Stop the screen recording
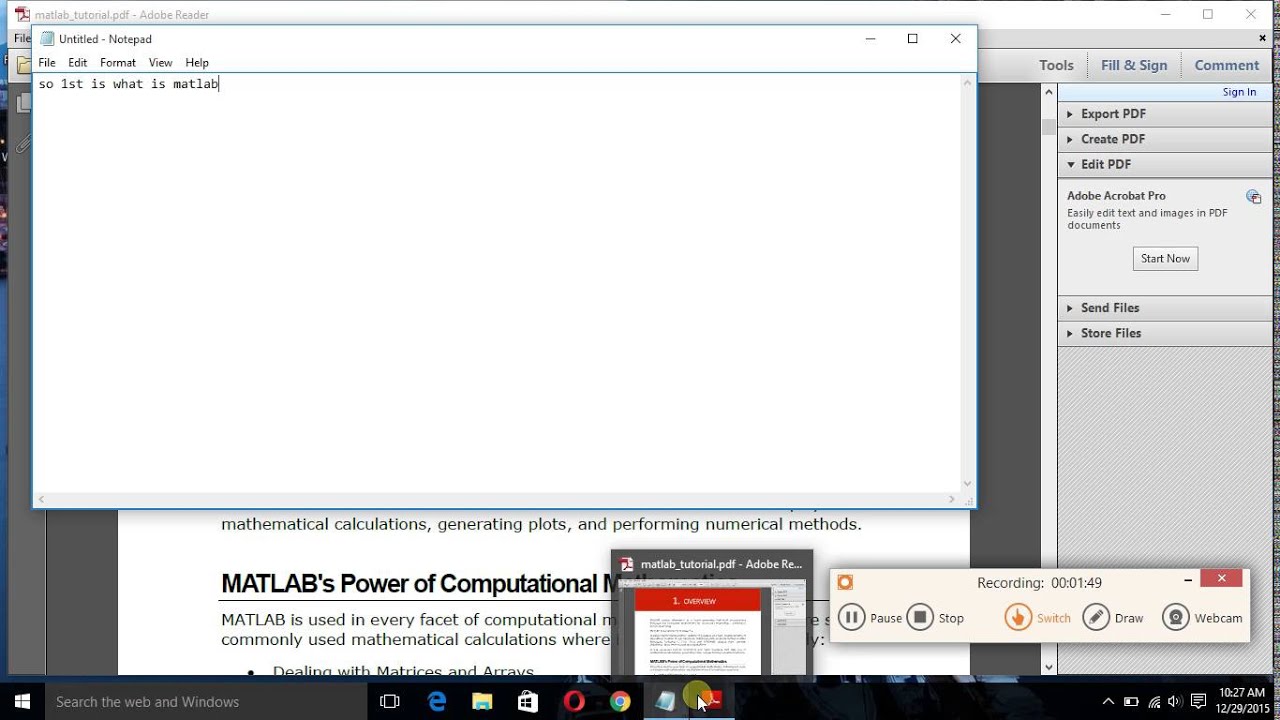 pos(936,618)
